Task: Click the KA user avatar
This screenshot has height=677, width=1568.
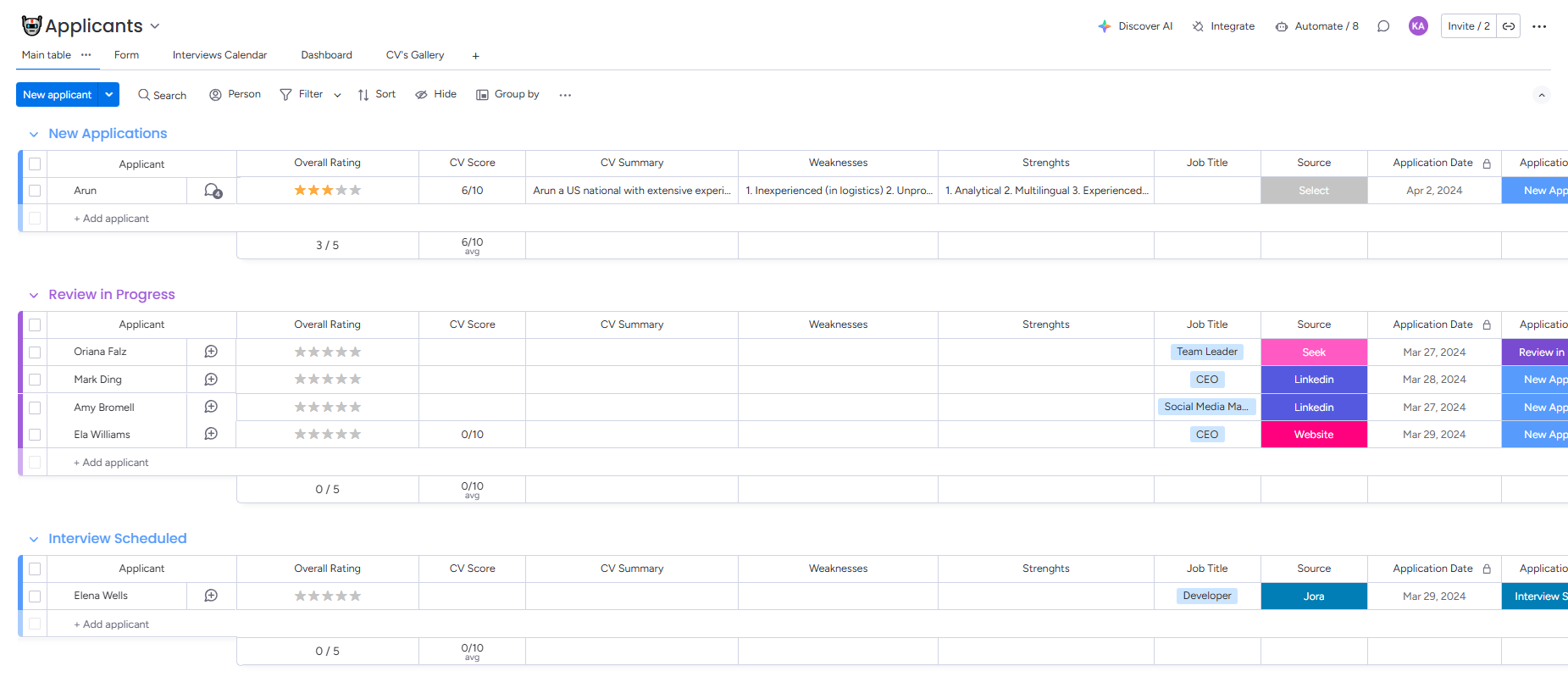Action: click(x=1418, y=26)
